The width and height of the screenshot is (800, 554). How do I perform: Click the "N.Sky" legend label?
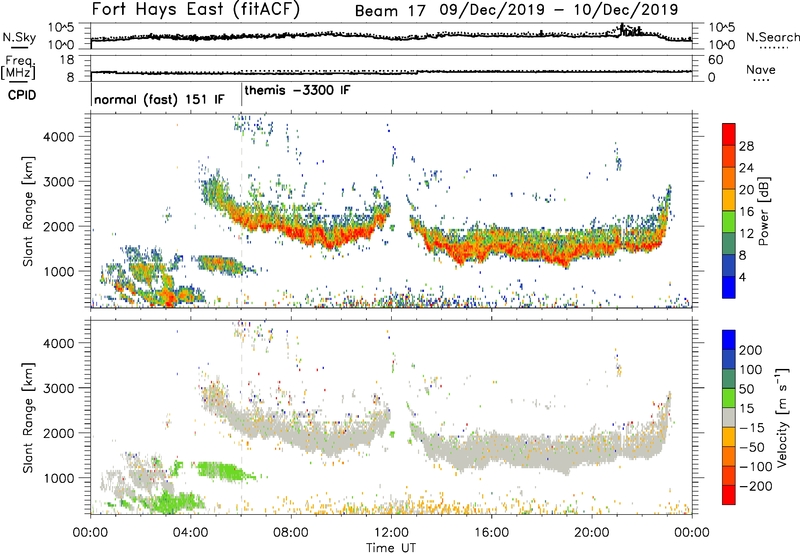[x=19, y=37]
